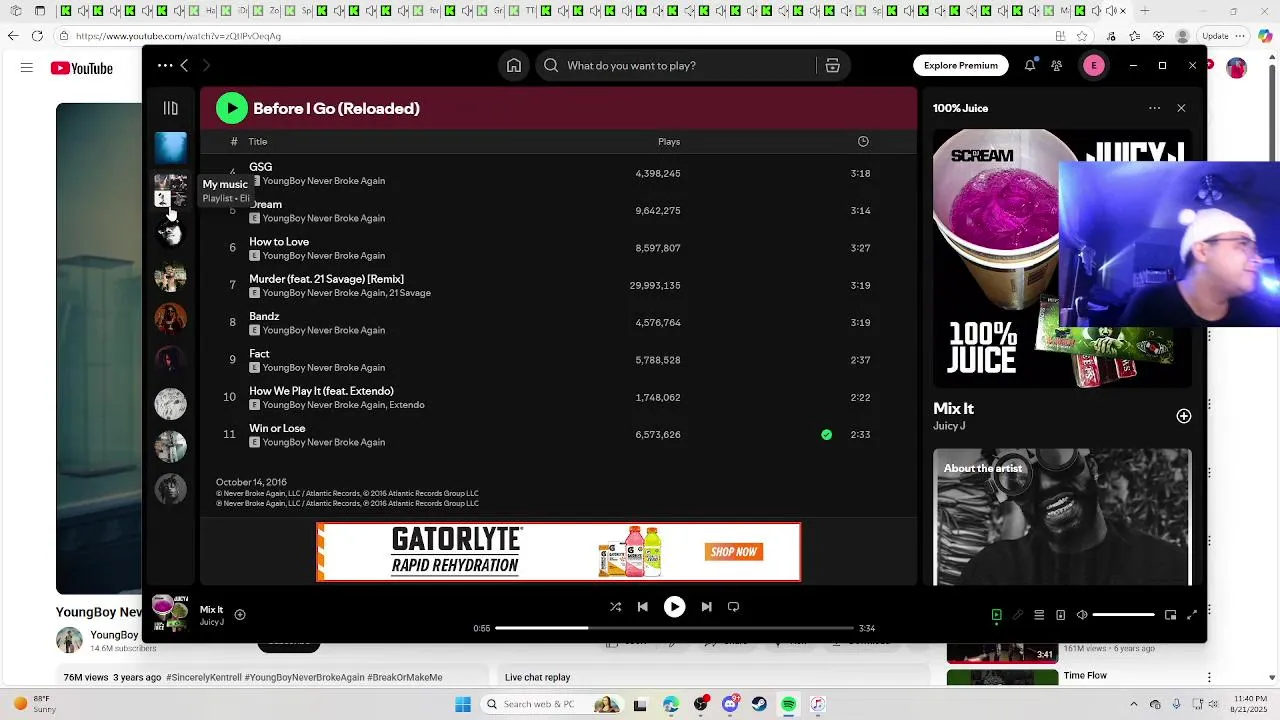Open Juicy J artist link in side panel
This screenshot has width=1280, height=720.
tap(949, 426)
